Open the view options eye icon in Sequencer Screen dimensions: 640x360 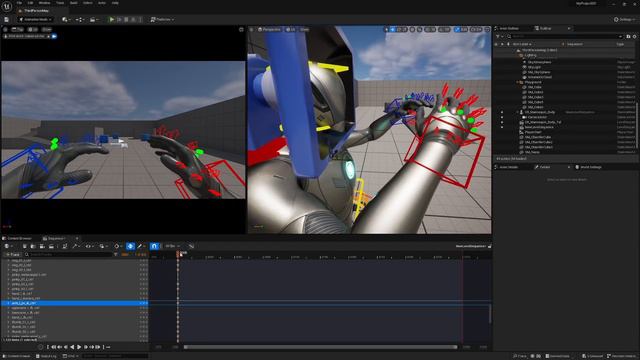click(x=89, y=246)
